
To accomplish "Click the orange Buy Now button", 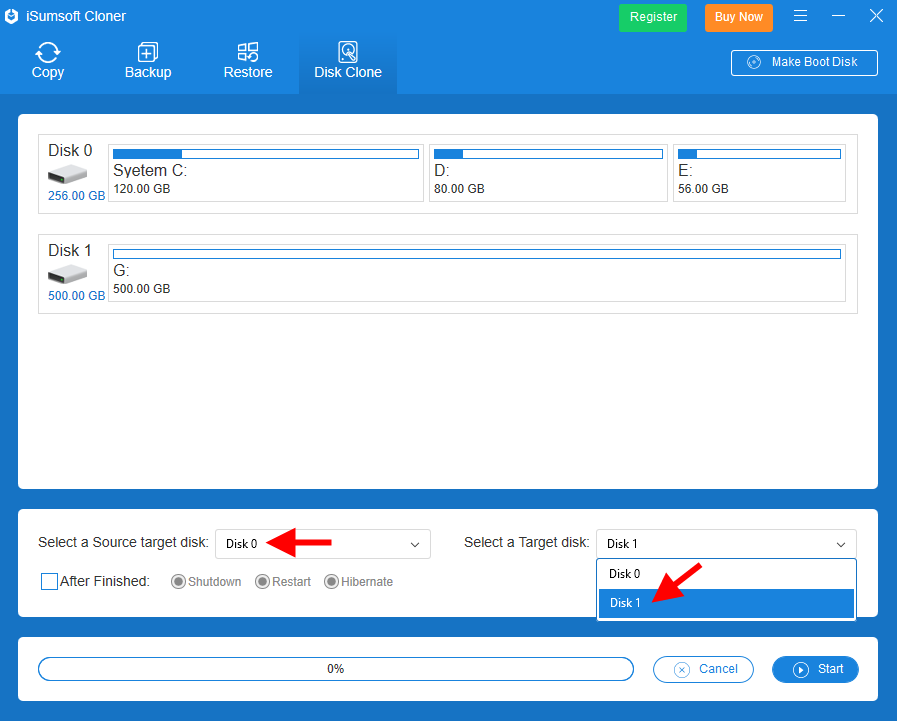I will pyautogui.click(x=739, y=18).
